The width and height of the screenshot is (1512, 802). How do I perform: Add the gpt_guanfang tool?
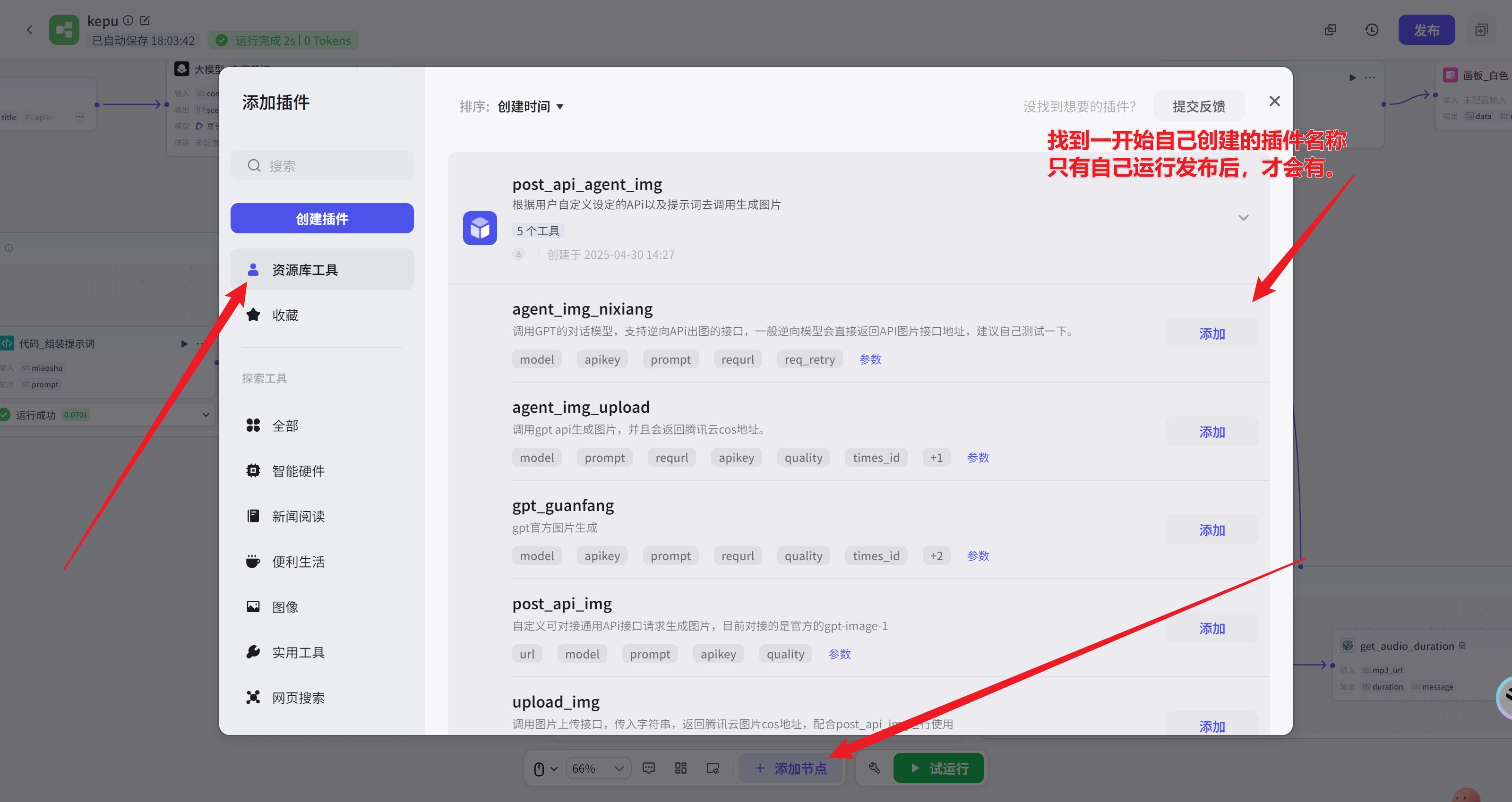pos(1211,530)
